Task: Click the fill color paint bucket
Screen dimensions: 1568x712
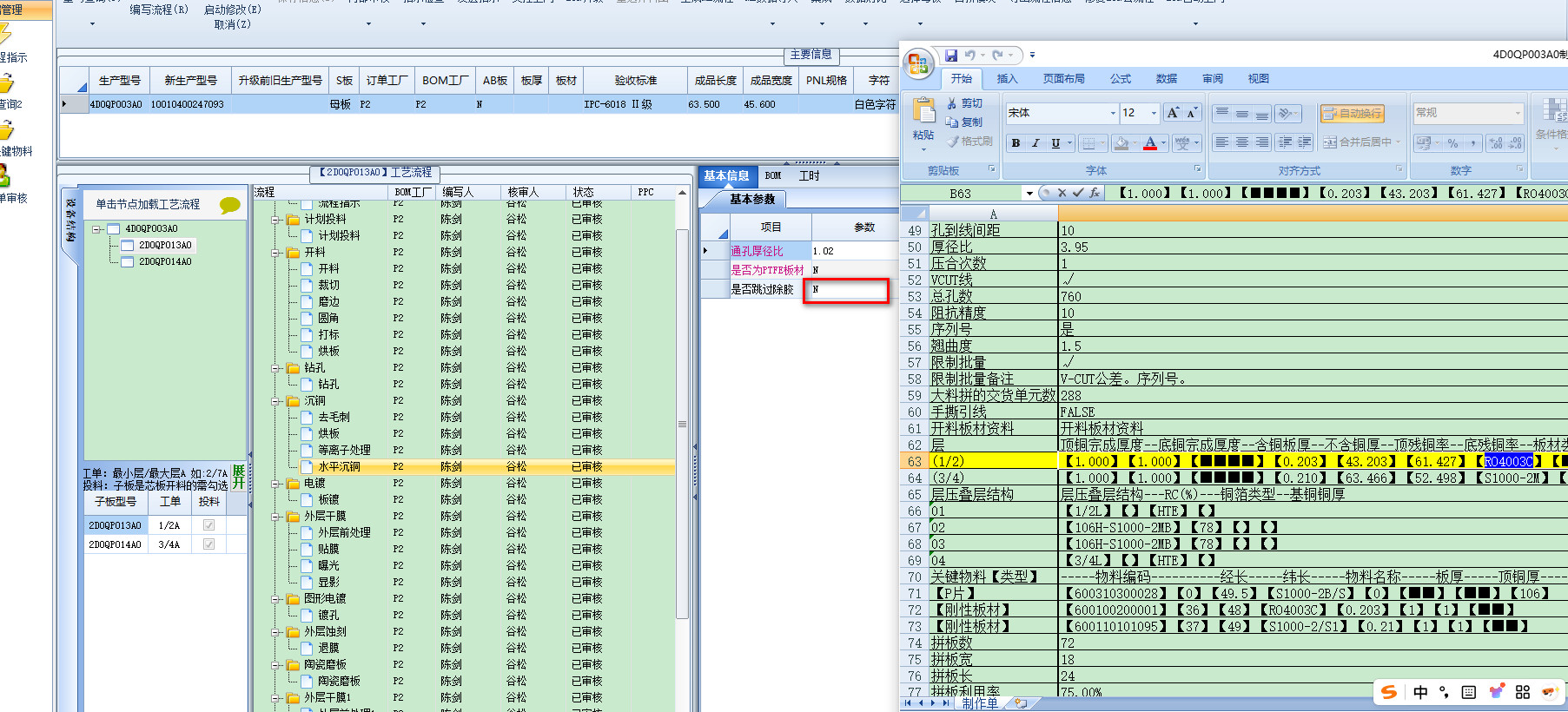Action: pos(1121,143)
